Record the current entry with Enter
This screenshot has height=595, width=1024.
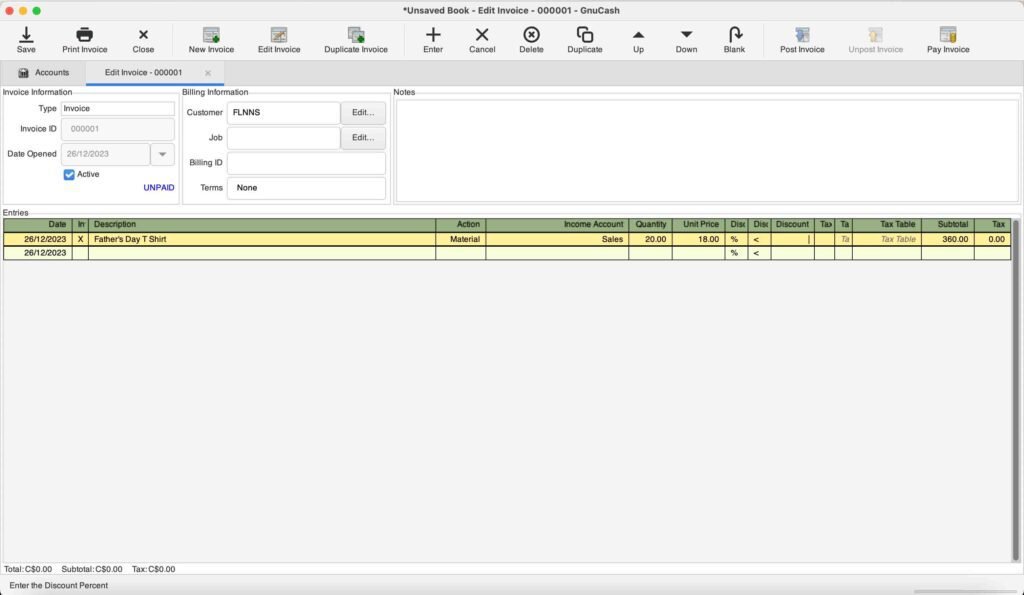click(432, 38)
